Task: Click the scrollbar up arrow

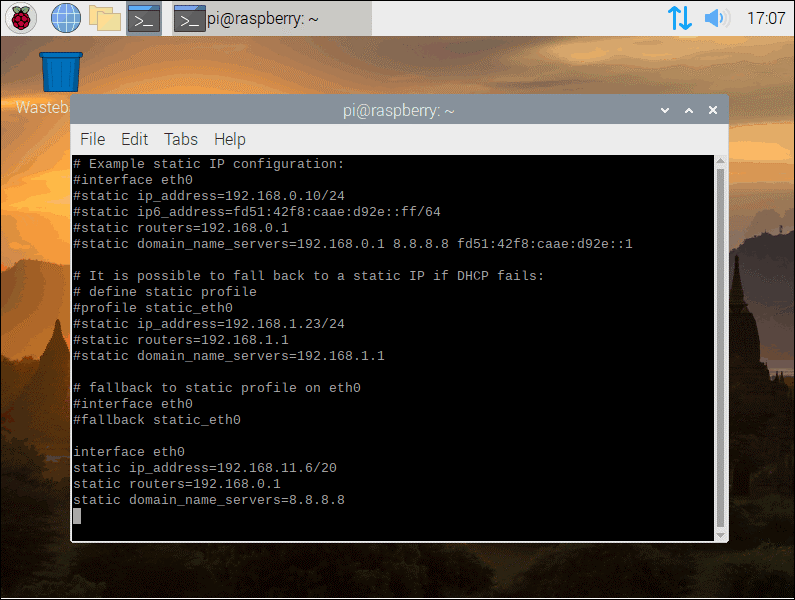Action: 720,161
